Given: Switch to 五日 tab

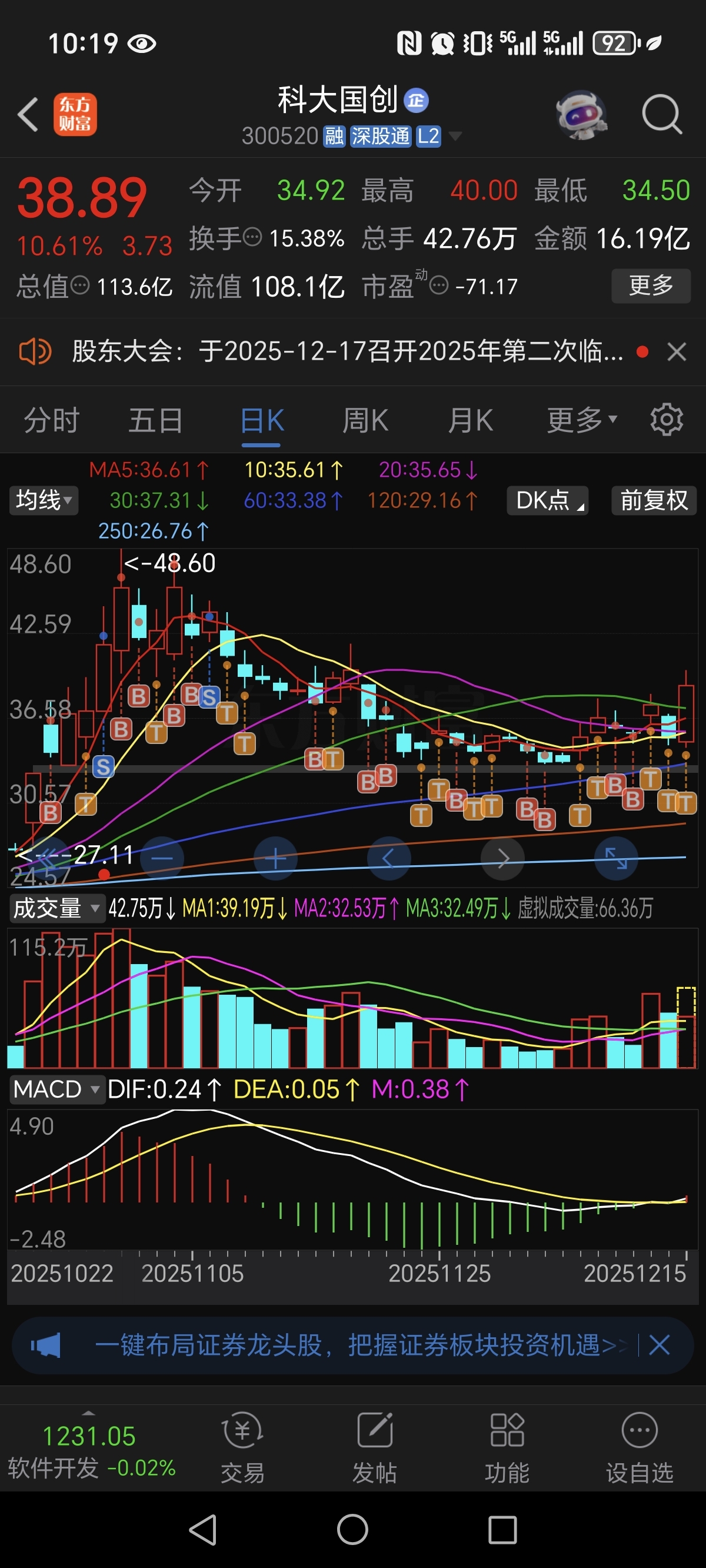Looking at the screenshot, I should (x=156, y=420).
